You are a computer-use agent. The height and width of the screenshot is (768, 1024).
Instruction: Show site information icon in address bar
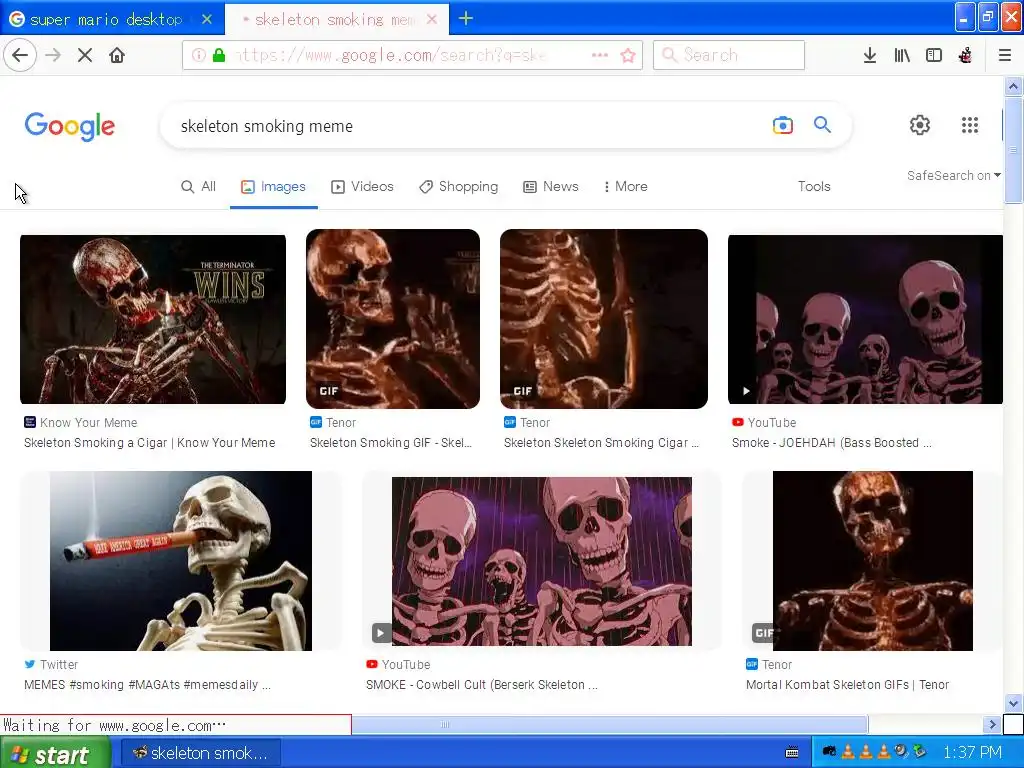coord(199,56)
